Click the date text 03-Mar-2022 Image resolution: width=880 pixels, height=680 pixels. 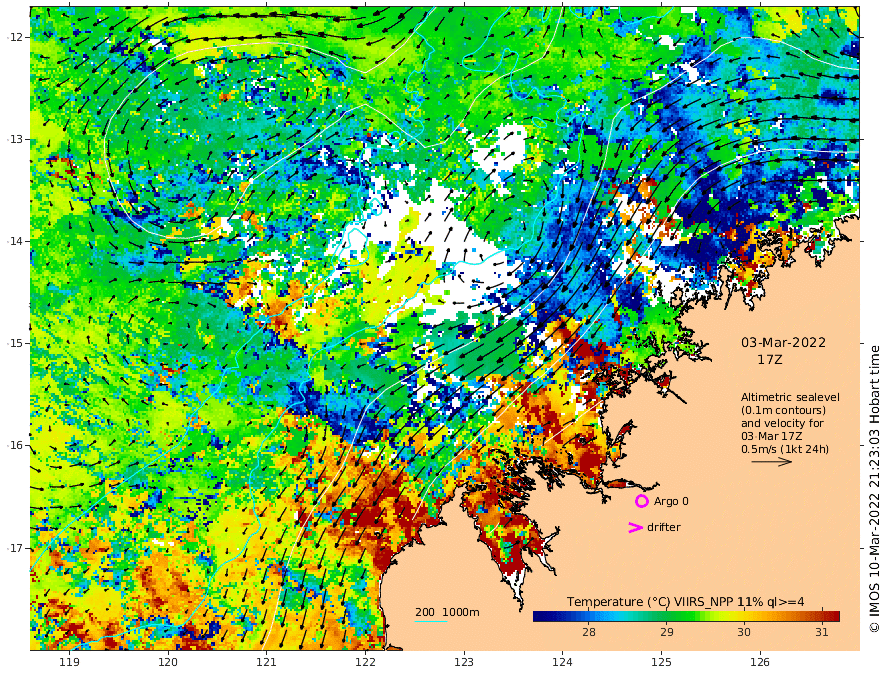pos(783,342)
